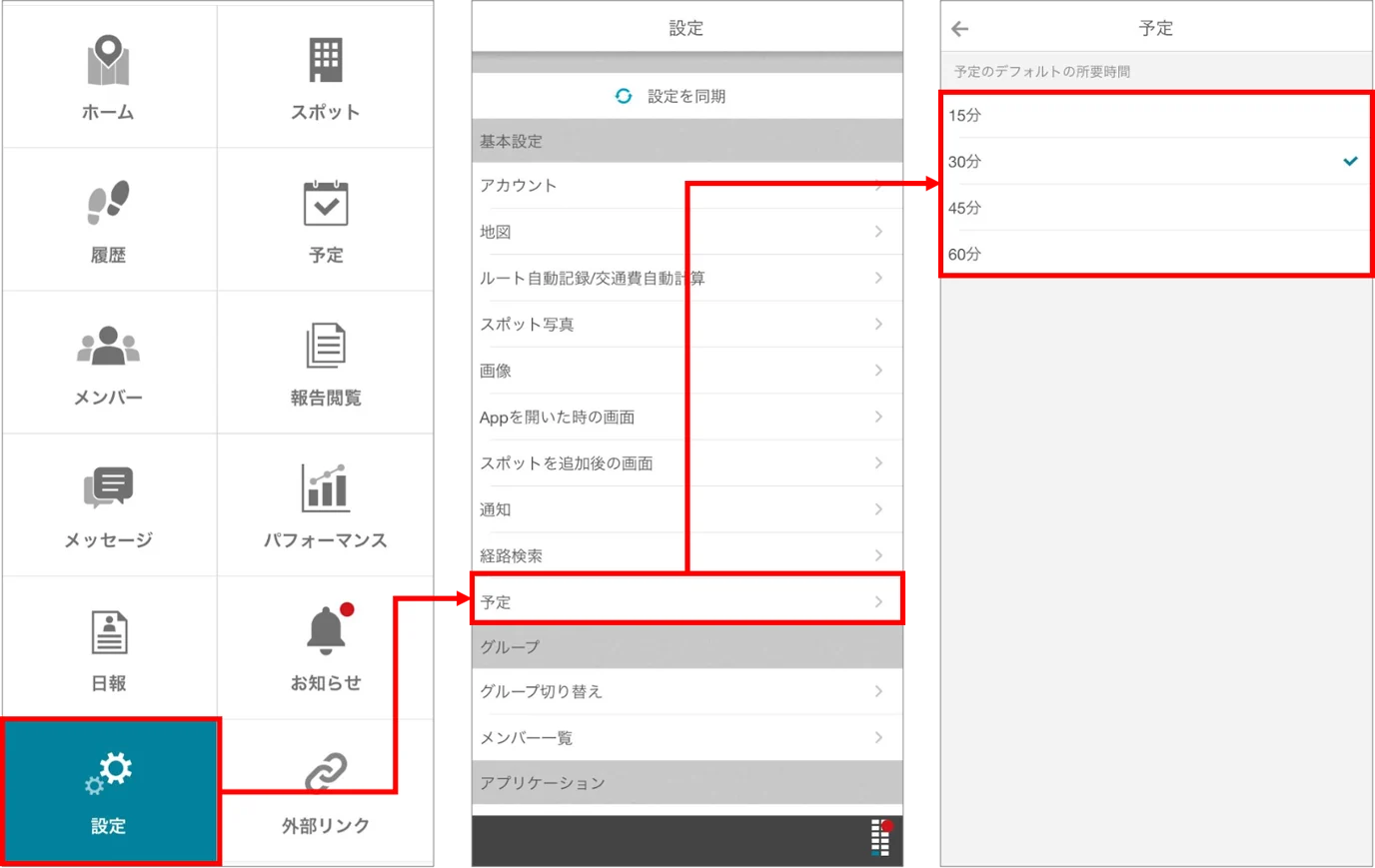Open the メンバー people icon

point(108,347)
